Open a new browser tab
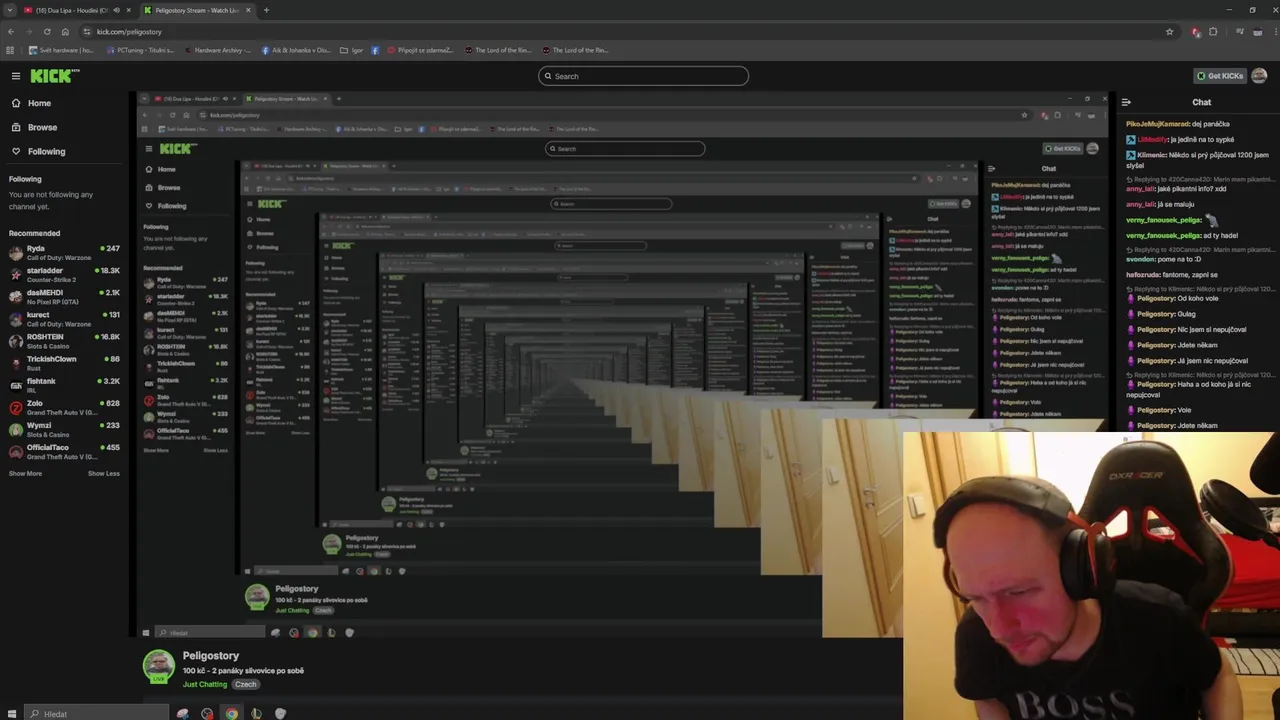The image size is (1280, 720). [266, 10]
